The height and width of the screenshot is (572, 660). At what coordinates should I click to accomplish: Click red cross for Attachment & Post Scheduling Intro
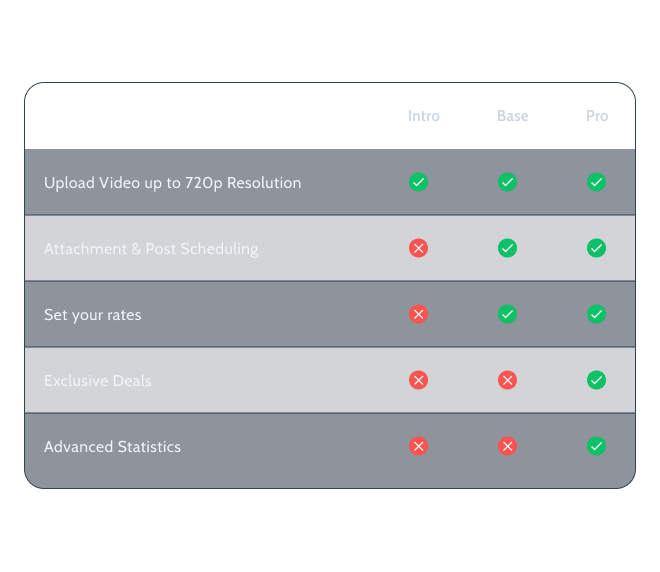point(418,248)
